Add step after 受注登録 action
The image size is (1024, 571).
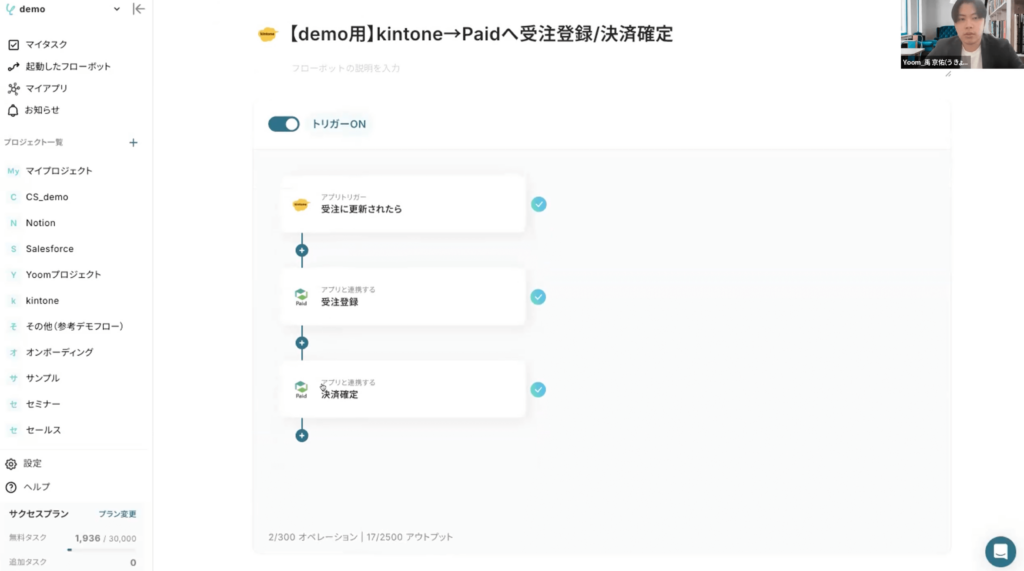pyautogui.click(x=302, y=343)
